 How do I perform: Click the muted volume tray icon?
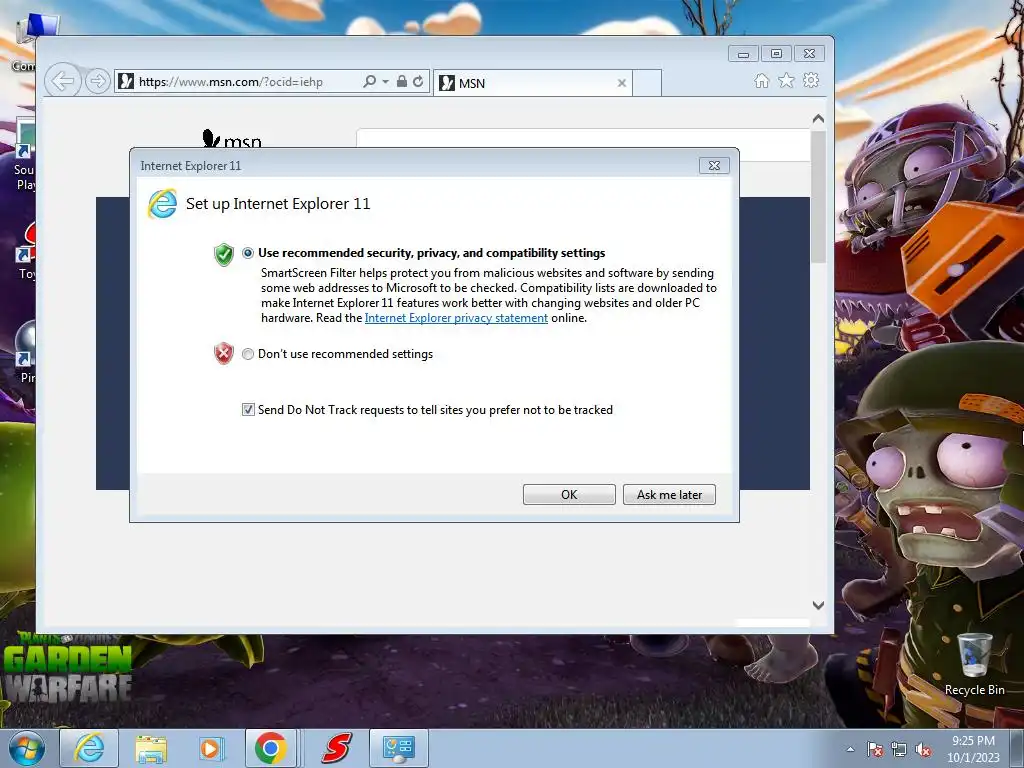[923, 749]
